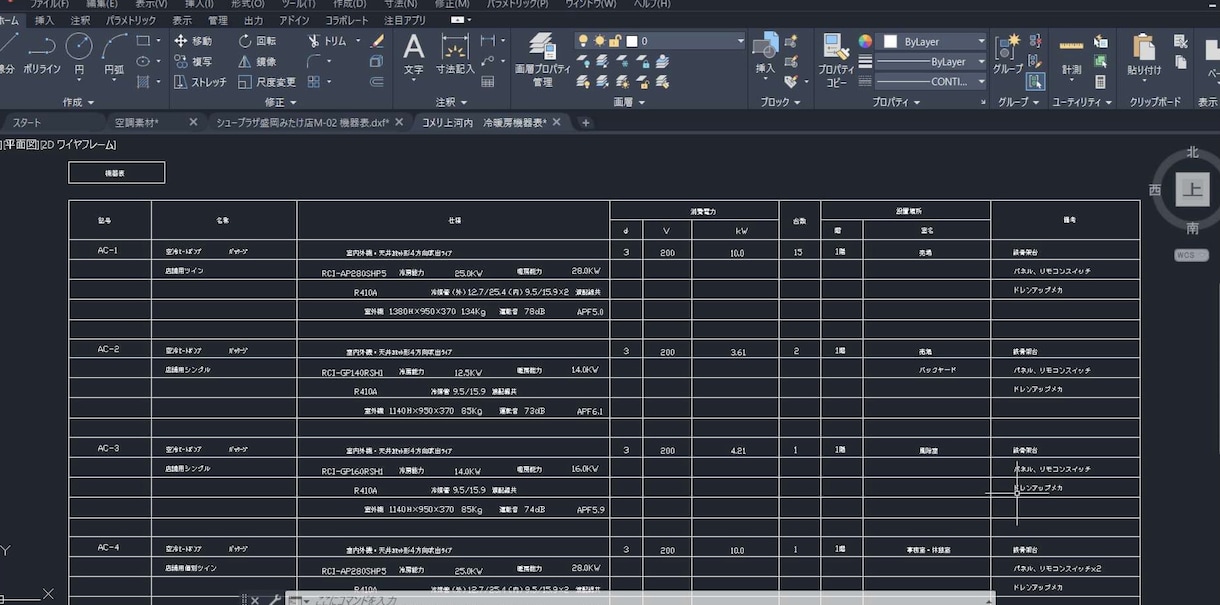Click the hatch tool icon
1220x605 pixels.
(143, 81)
